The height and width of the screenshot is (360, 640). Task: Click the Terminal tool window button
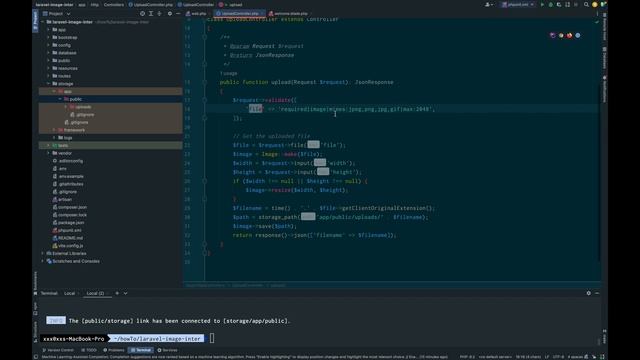coord(141,350)
